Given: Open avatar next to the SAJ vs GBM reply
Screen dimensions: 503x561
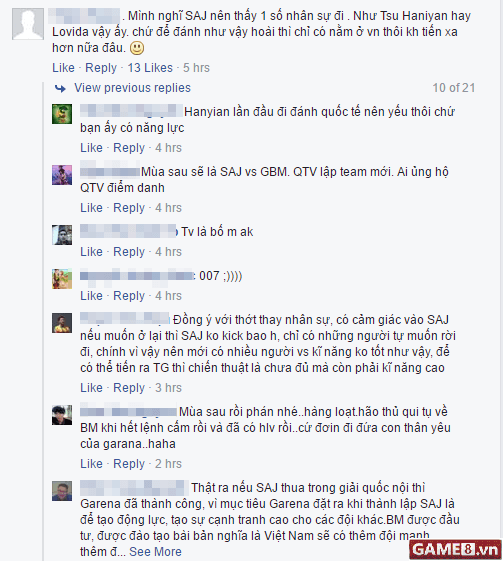Looking at the screenshot, I should pos(62,175).
